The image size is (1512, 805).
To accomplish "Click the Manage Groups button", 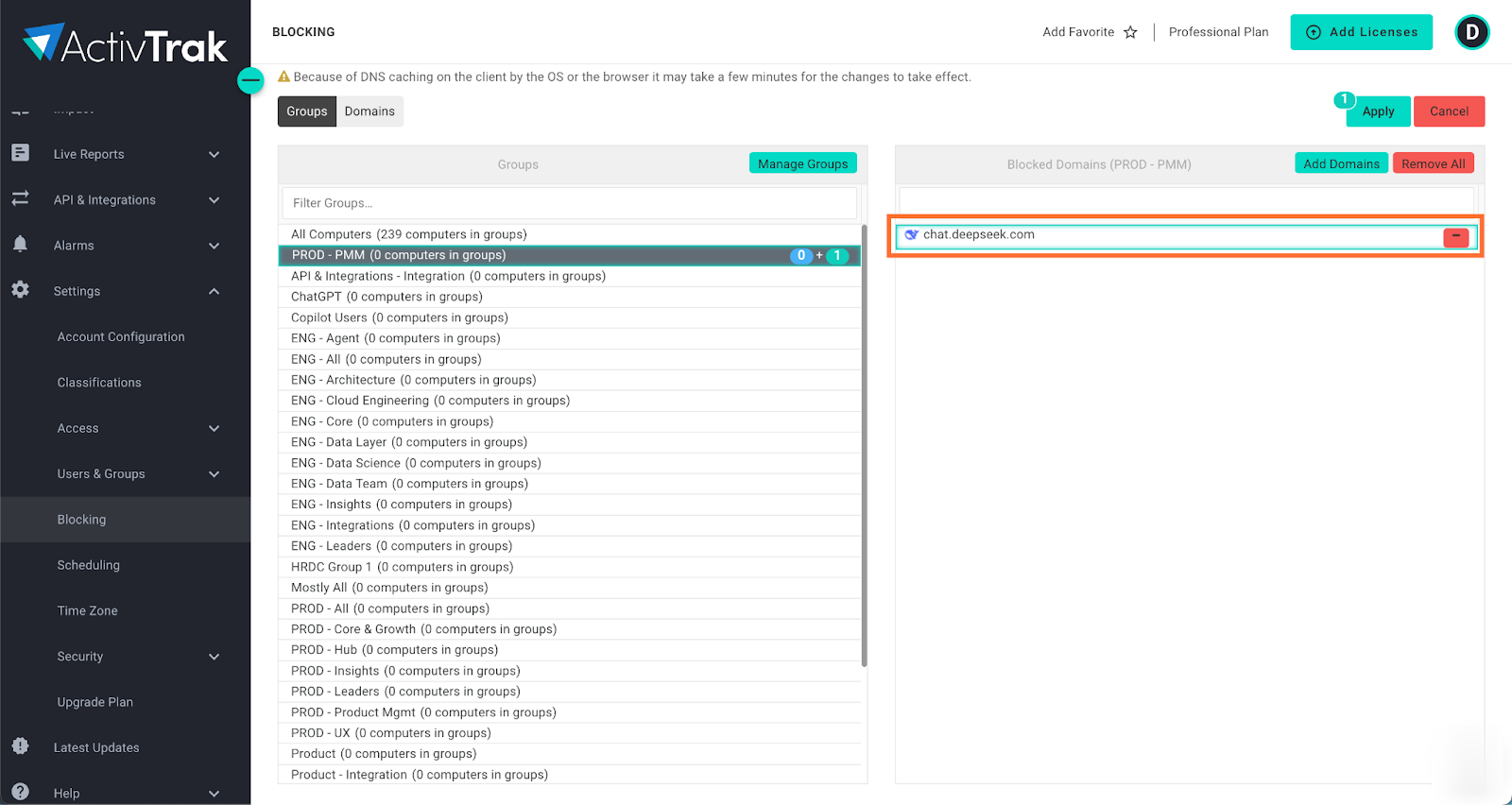I will 803,163.
